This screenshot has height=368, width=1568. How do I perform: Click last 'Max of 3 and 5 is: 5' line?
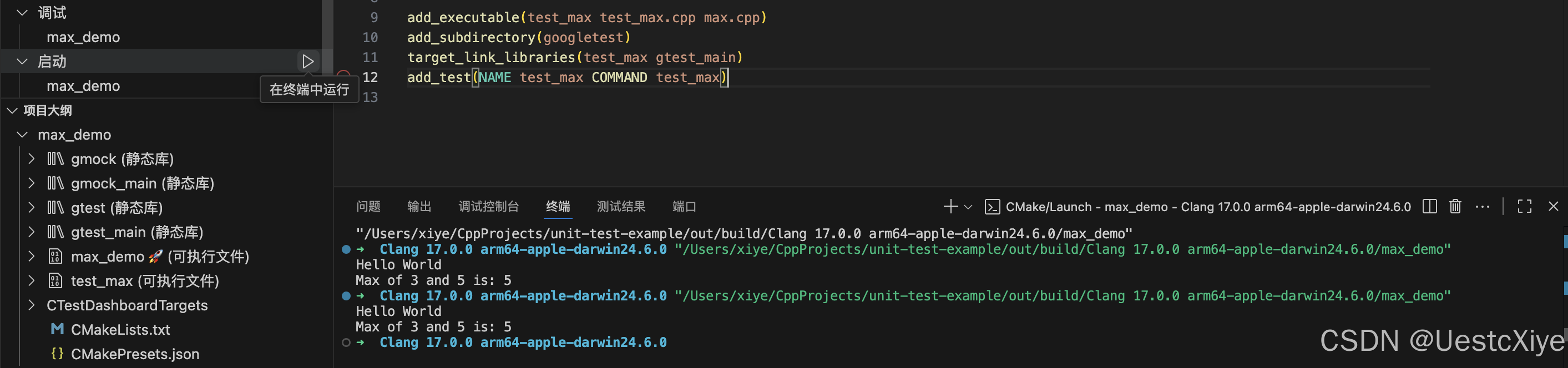[x=433, y=326]
